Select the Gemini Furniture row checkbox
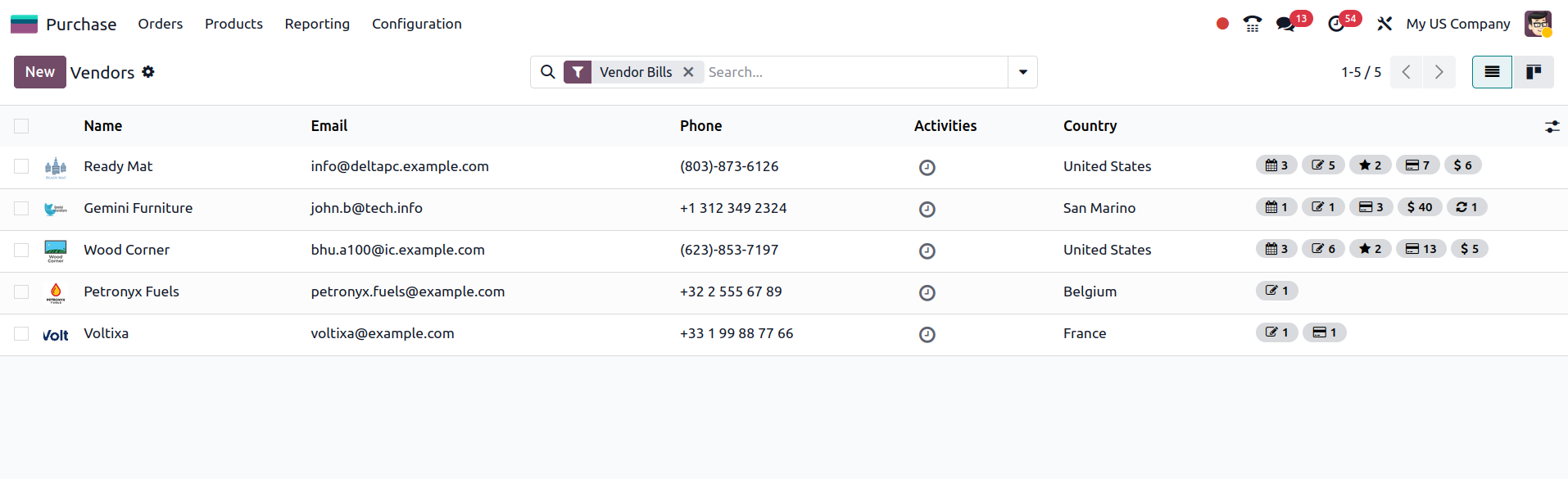This screenshot has height=479, width=1568. click(21, 208)
